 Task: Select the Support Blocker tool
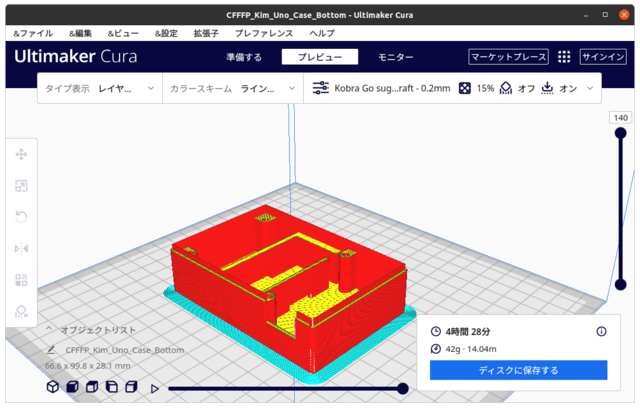[x=21, y=311]
